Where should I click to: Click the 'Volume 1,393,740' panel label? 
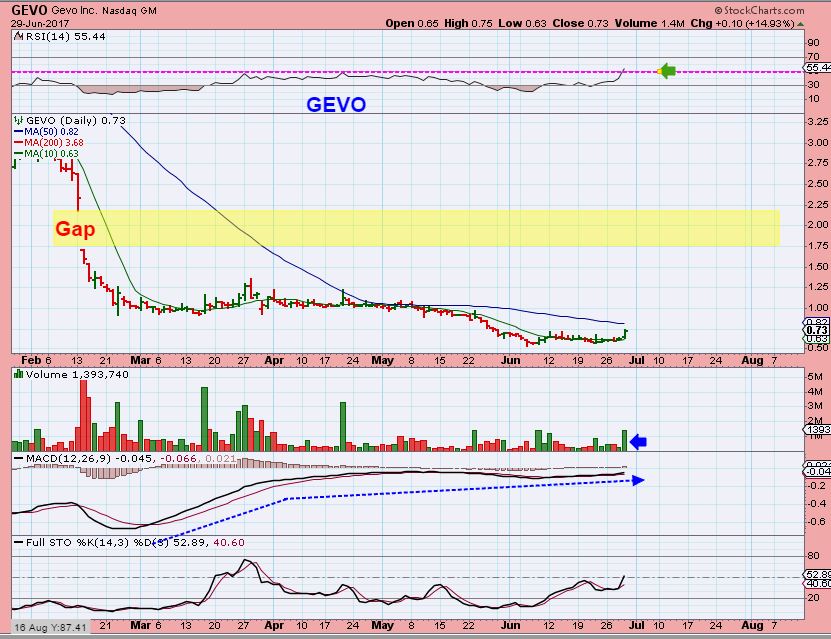(77, 375)
